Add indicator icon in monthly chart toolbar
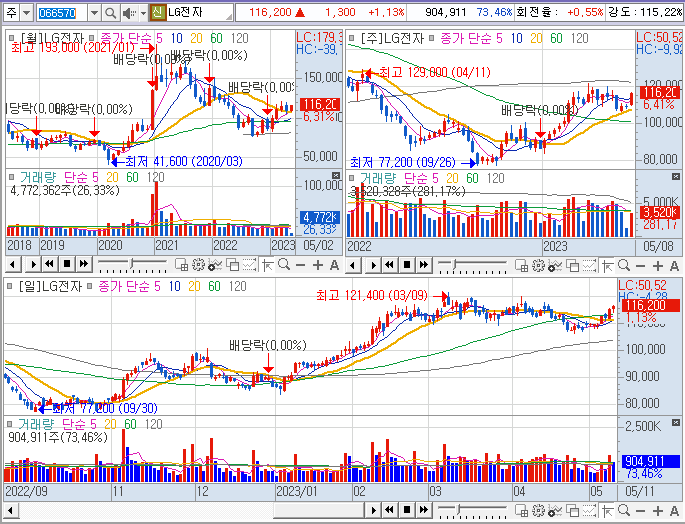 (x=215, y=264)
